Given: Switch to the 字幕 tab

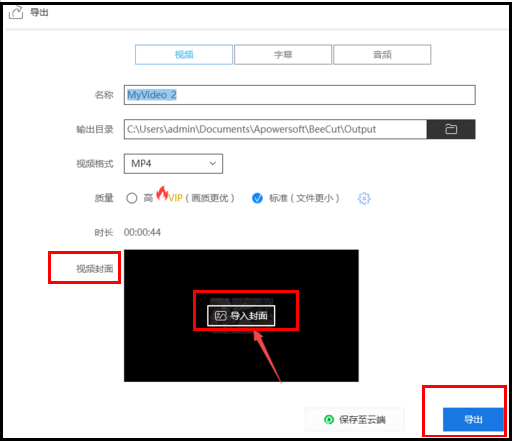Looking at the screenshot, I should pyautogui.click(x=283, y=54).
